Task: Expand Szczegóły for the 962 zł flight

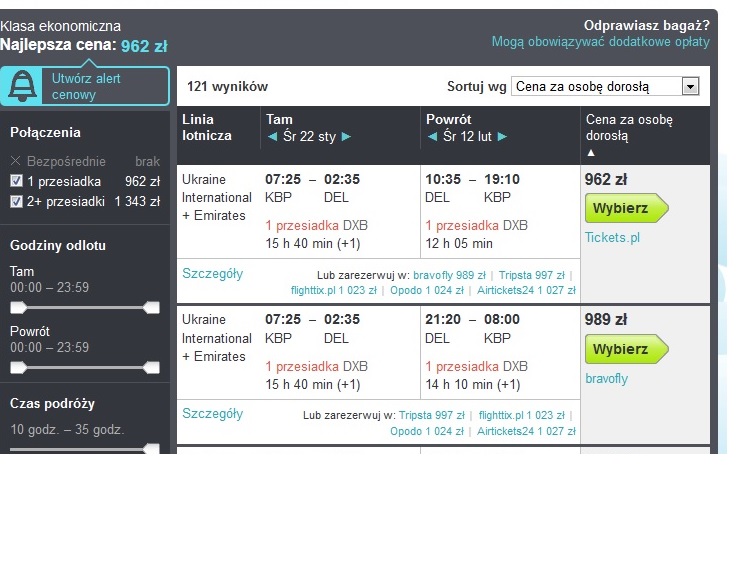Action: pos(213,274)
